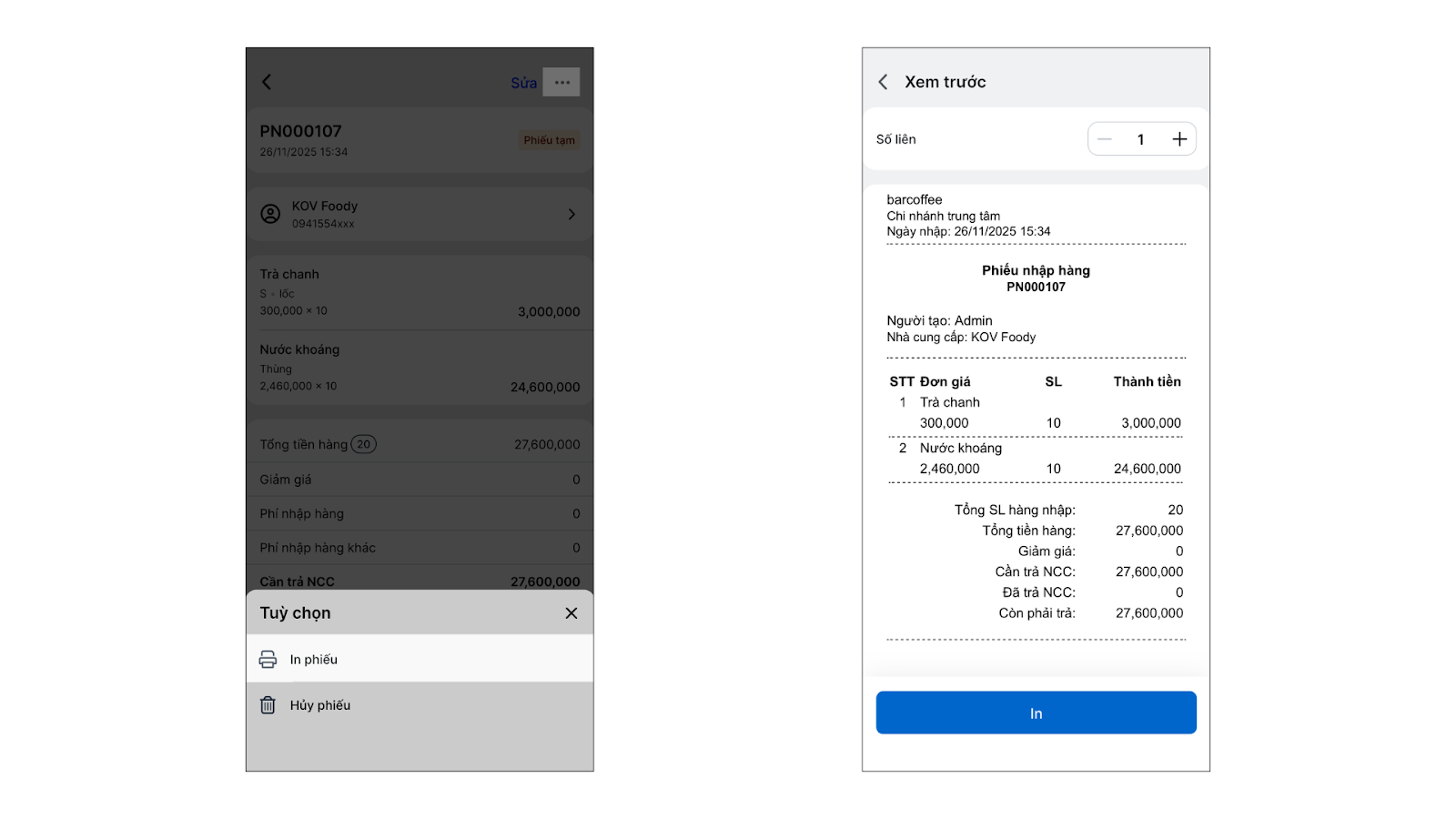Click the printer icon beside In phiếu
This screenshot has height=819, width=1456.
[x=268, y=660]
